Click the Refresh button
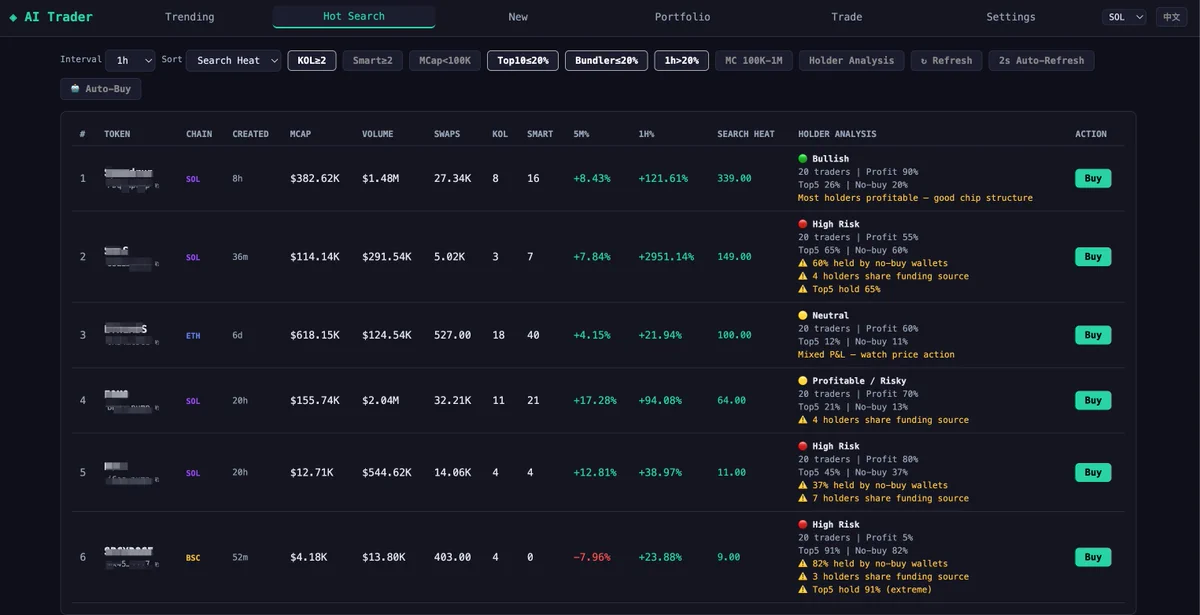Image resolution: width=1200 pixels, height=615 pixels. [x=947, y=60]
